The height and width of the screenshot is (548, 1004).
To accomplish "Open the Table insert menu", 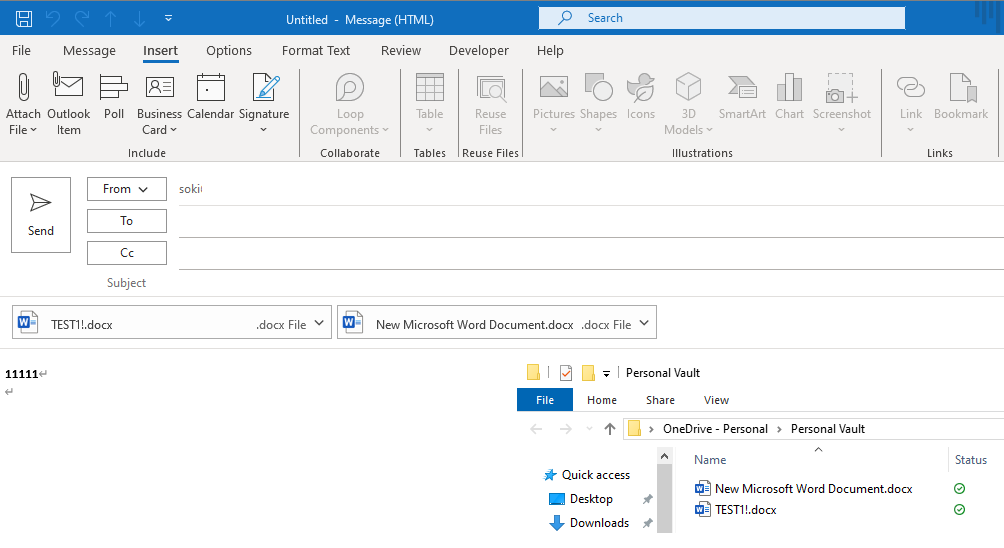I will pyautogui.click(x=430, y=104).
